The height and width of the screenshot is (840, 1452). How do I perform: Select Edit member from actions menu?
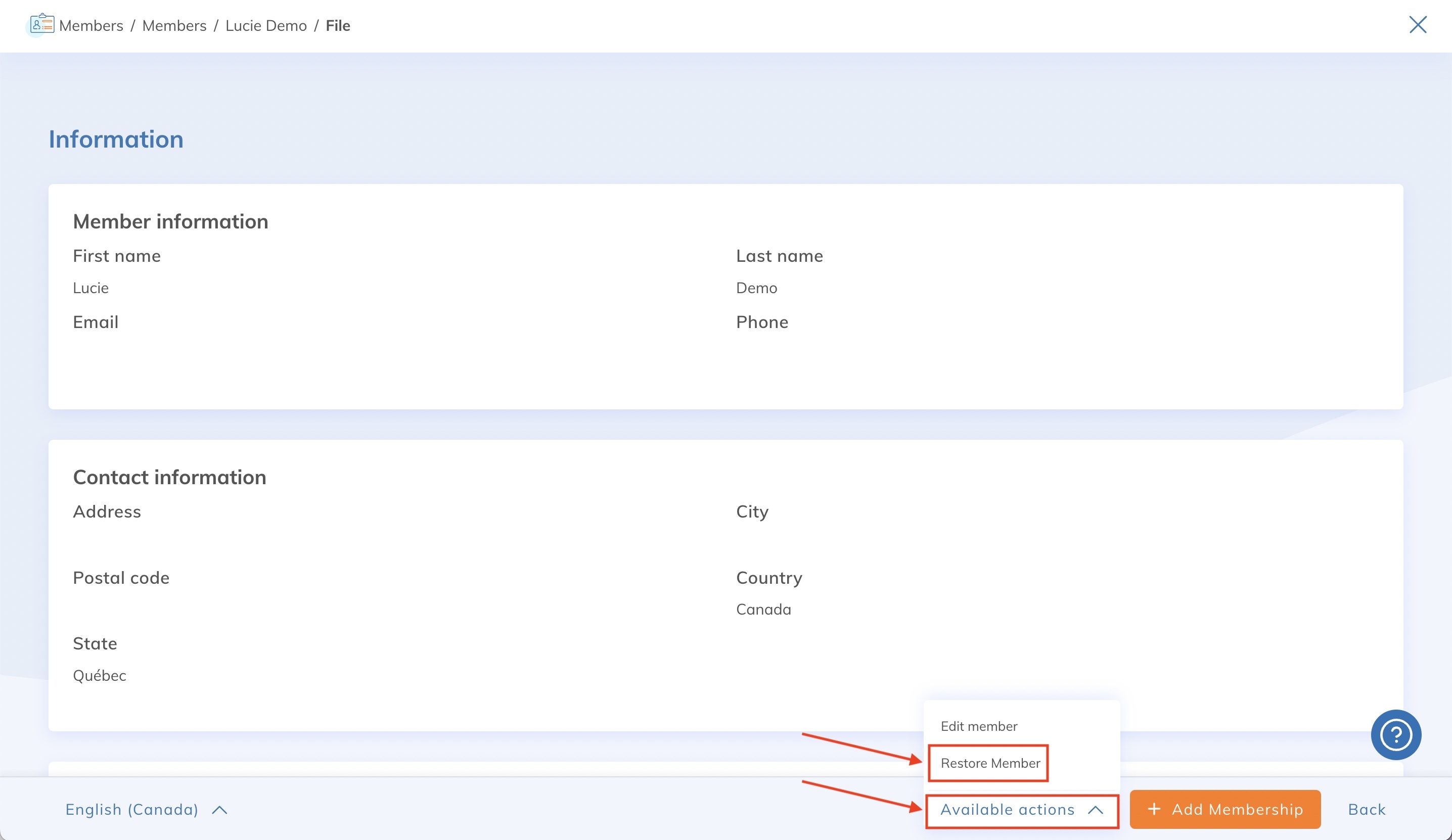click(x=978, y=726)
